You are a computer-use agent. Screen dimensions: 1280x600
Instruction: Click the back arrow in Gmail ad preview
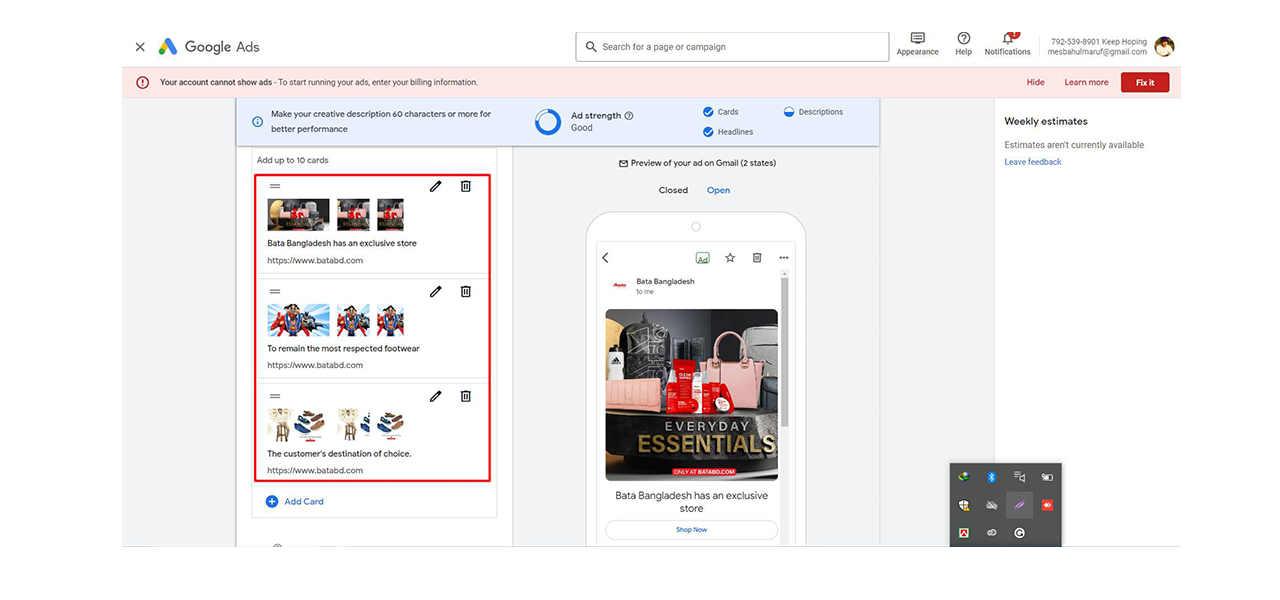pos(605,258)
